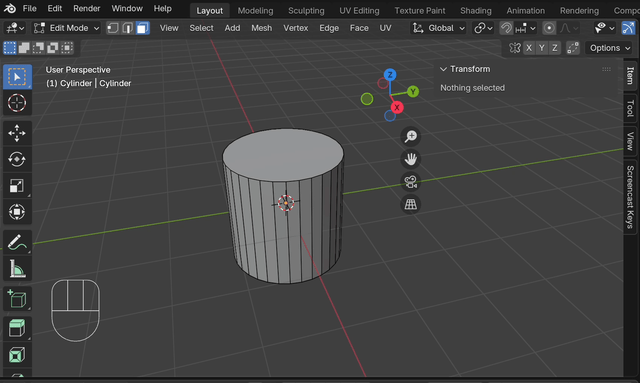Toggle X axis mirror
This screenshot has height=383, width=640.
[529, 48]
